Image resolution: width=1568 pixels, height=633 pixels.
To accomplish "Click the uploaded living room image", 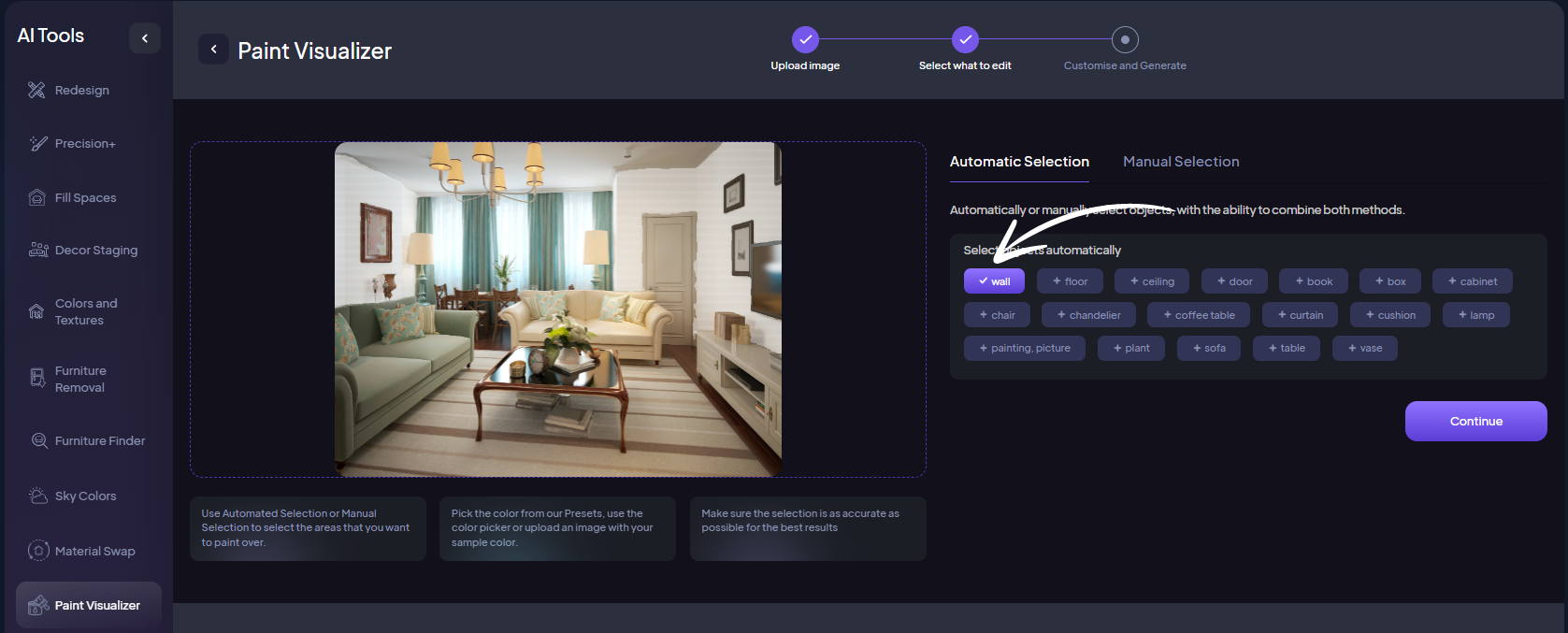I will [x=557, y=309].
